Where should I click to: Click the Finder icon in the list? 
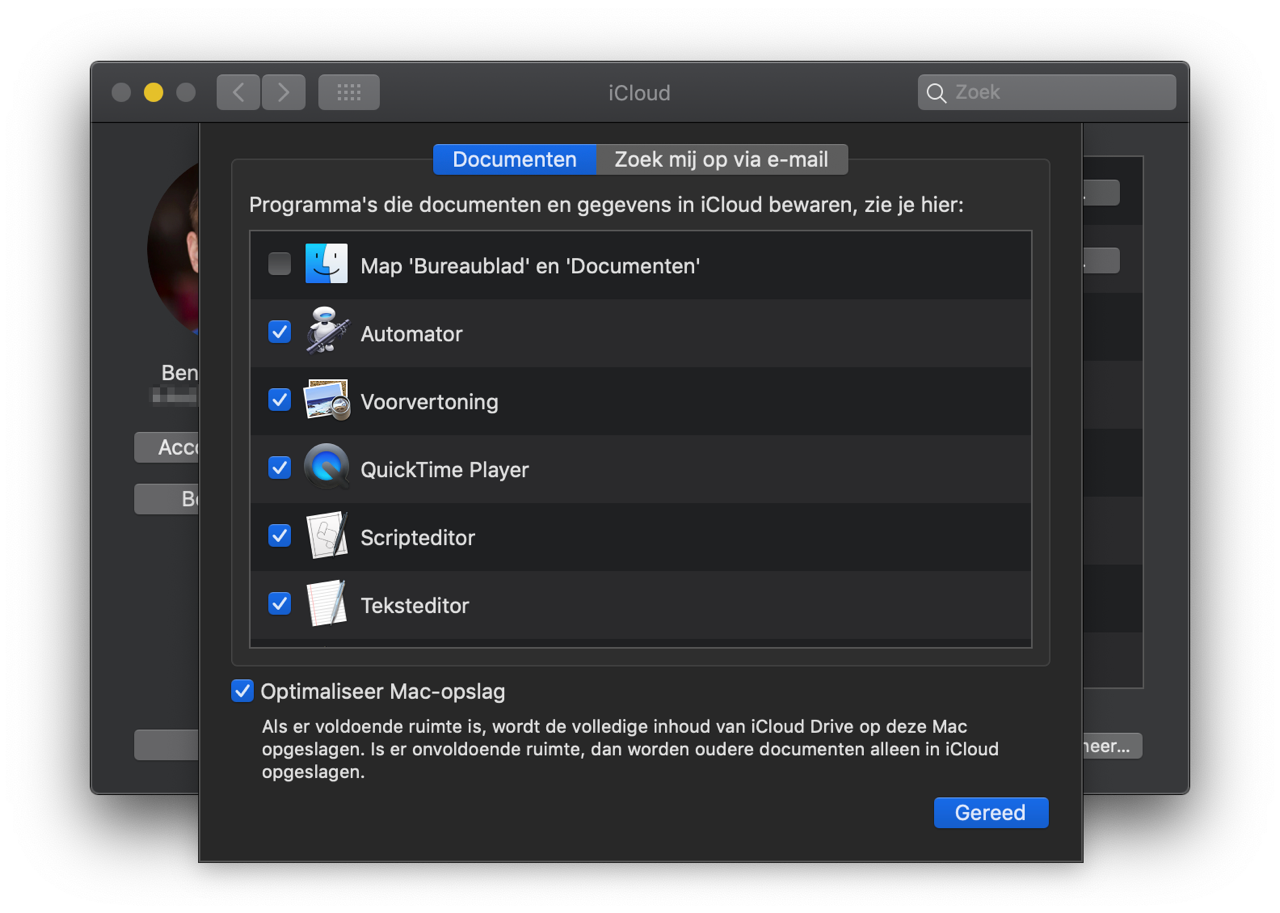(326, 264)
